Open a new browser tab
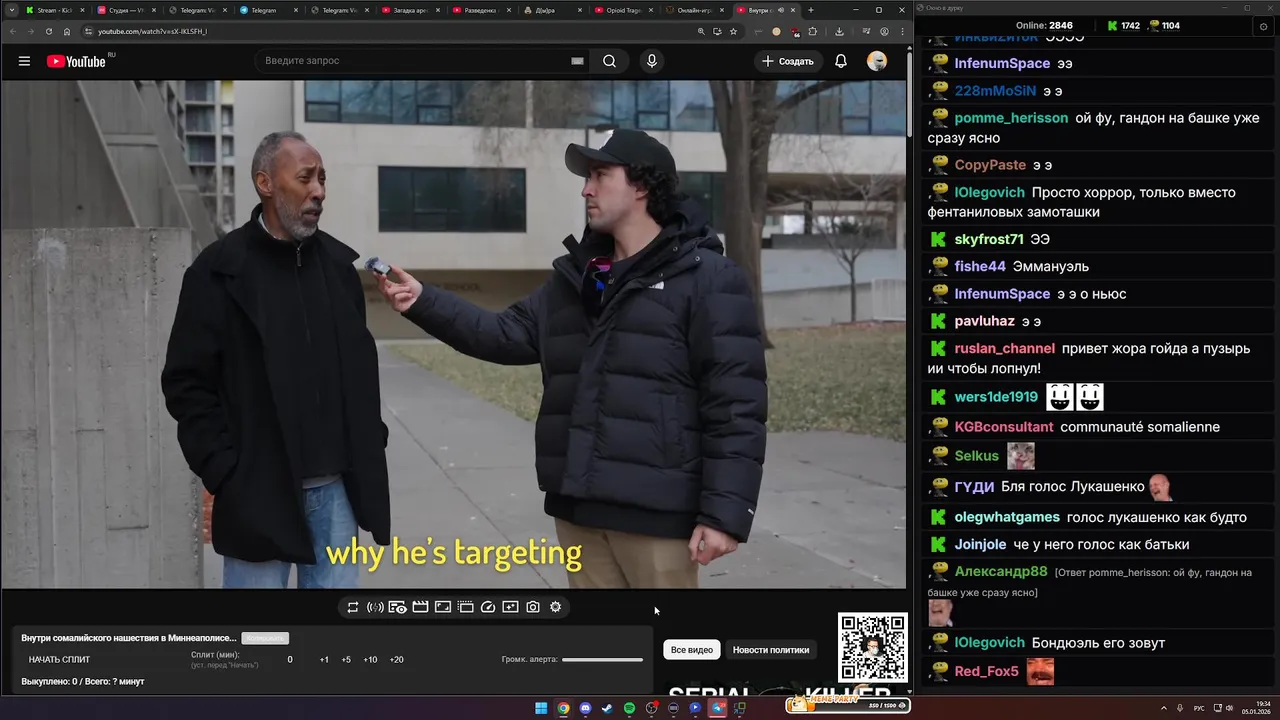1280x720 pixels. pyautogui.click(x=811, y=10)
